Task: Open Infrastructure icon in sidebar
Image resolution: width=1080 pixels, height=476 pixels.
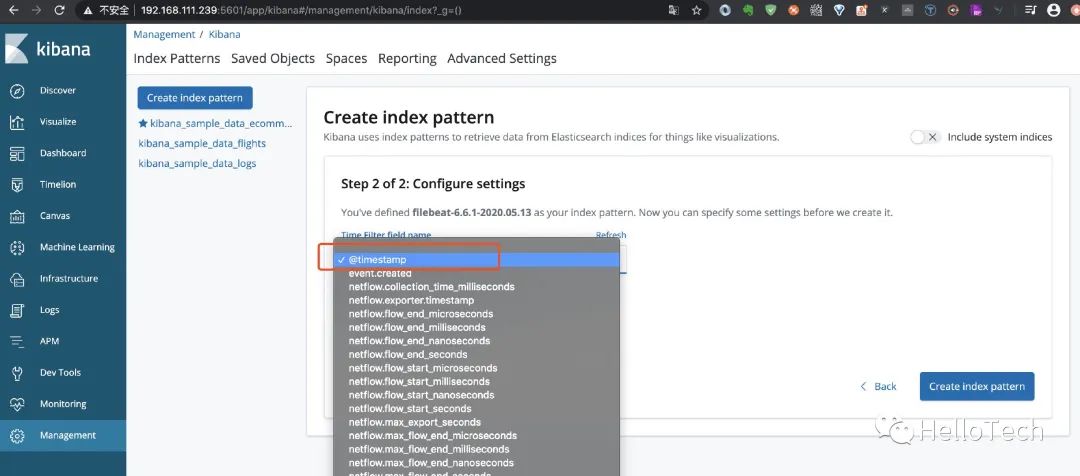Action: click(x=17, y=279)
